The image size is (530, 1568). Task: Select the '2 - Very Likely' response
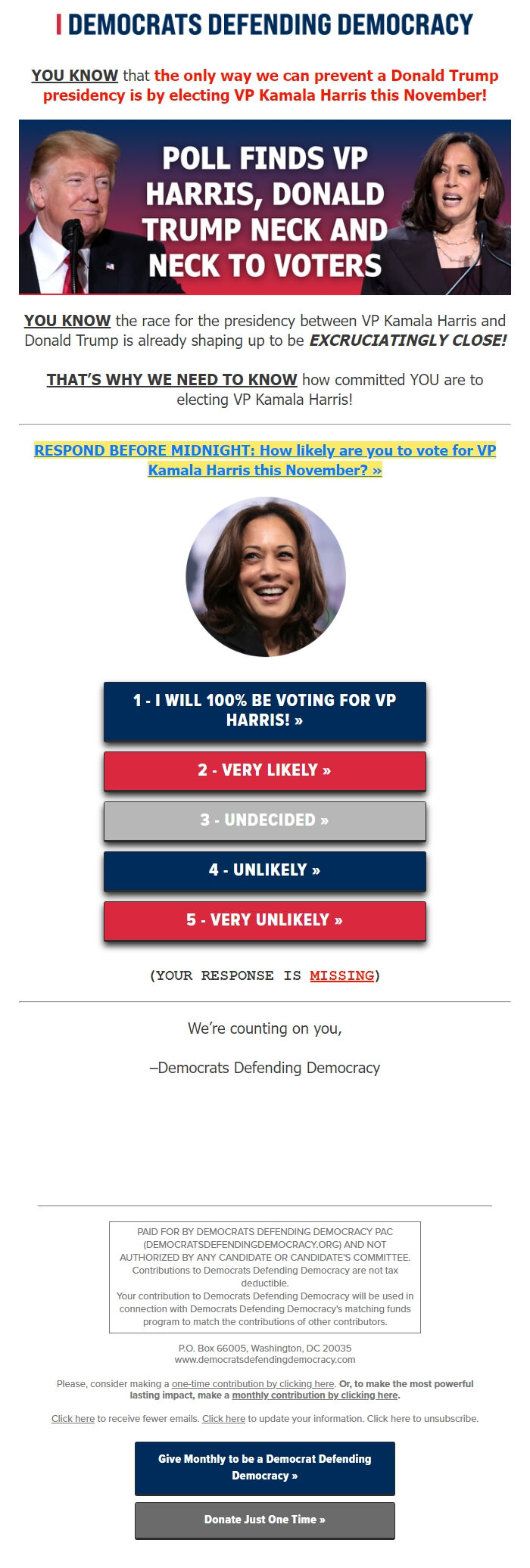pyautogui.click(x=265, y=770)
